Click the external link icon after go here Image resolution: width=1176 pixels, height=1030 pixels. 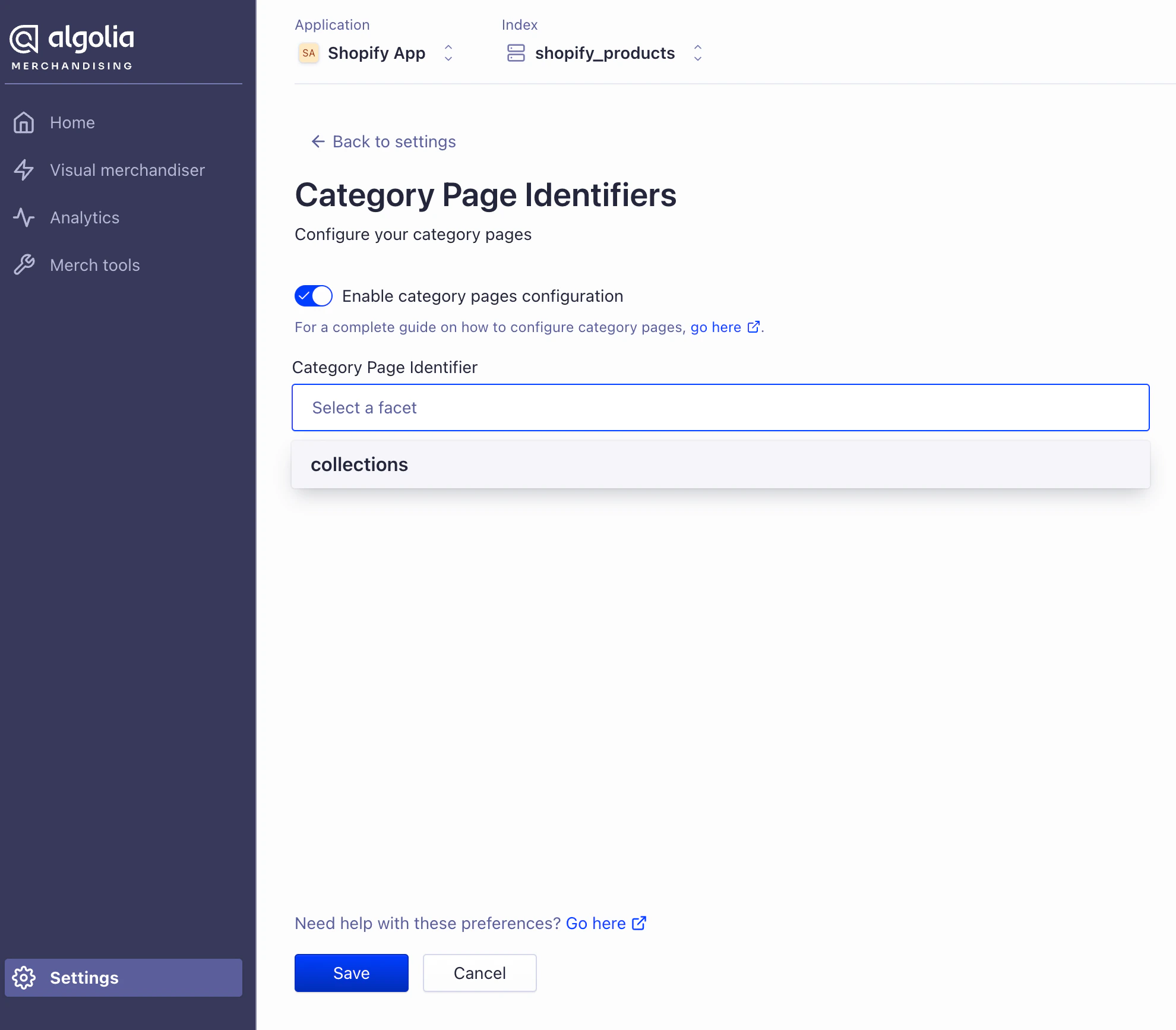(753, 327)
